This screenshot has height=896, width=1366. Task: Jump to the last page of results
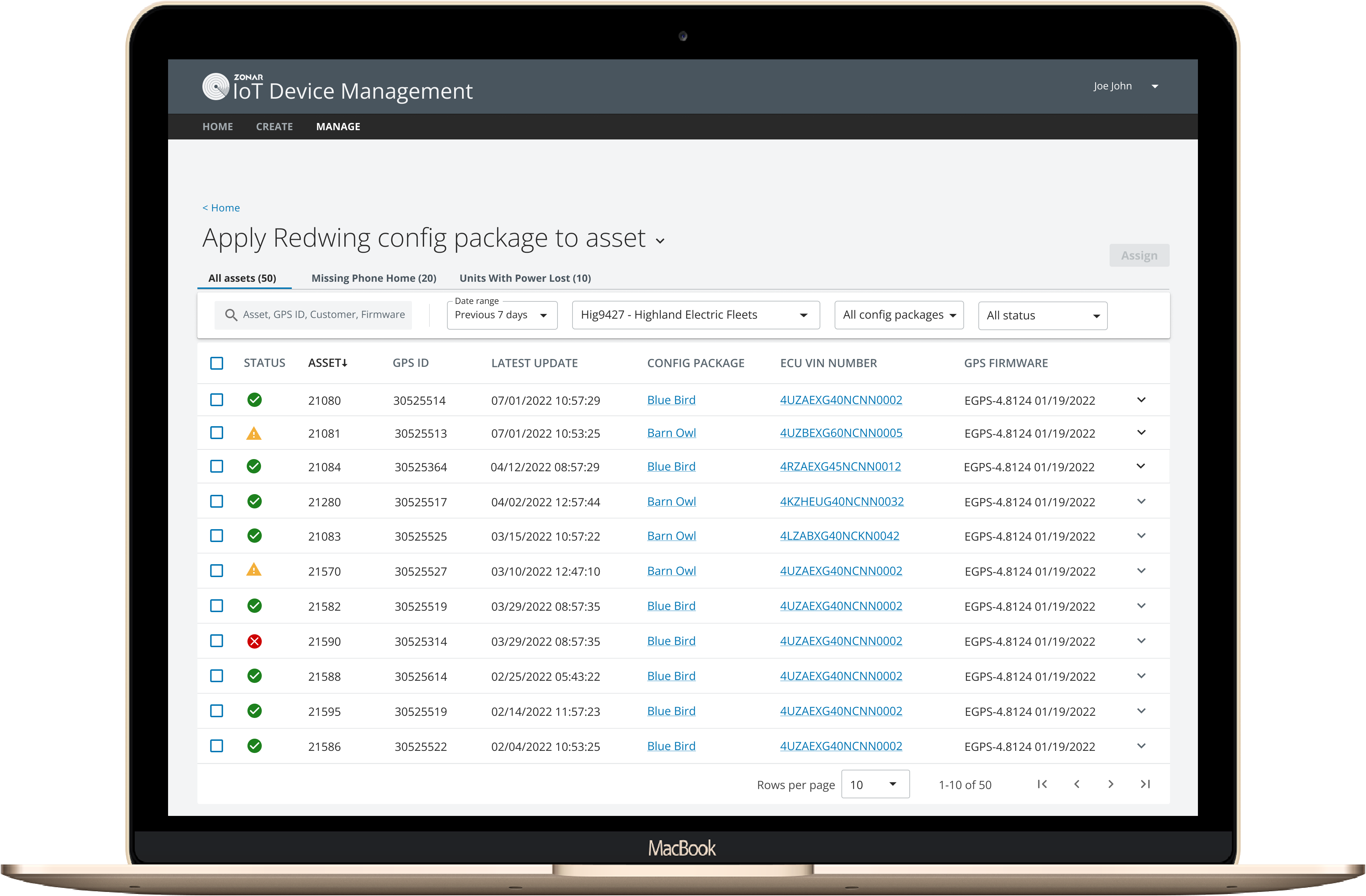(1145, 785)
